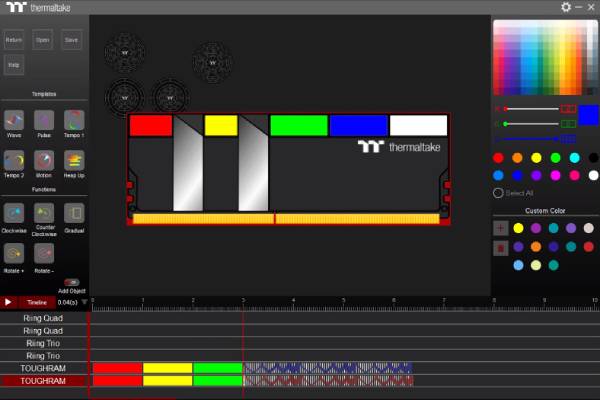Click green block in second TOUGHRAM track
The height and width of the screenshot is (400, 600).
tap(218, 381)
